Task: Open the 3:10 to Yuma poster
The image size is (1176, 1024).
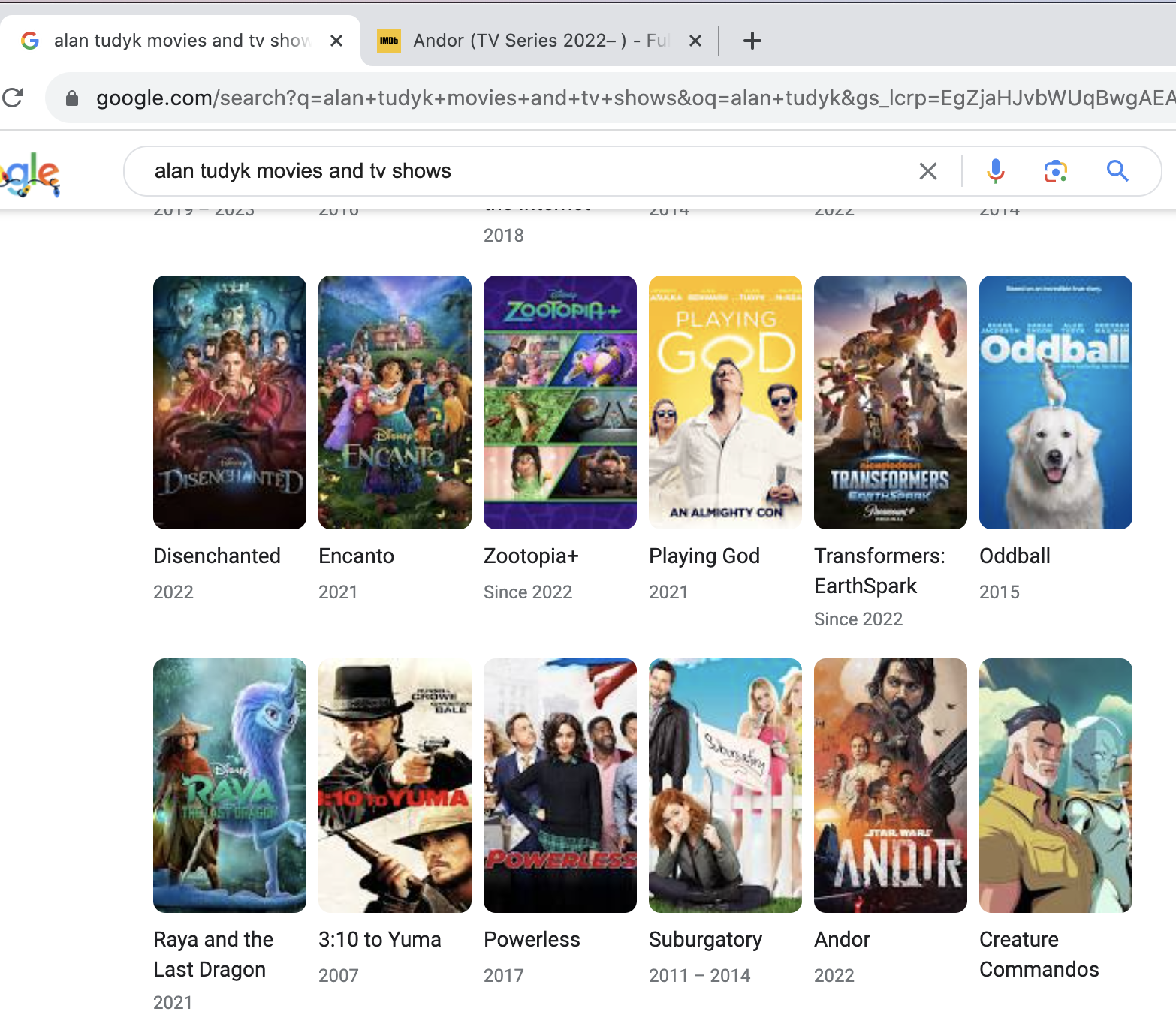Action: click(x=395, y=785)
